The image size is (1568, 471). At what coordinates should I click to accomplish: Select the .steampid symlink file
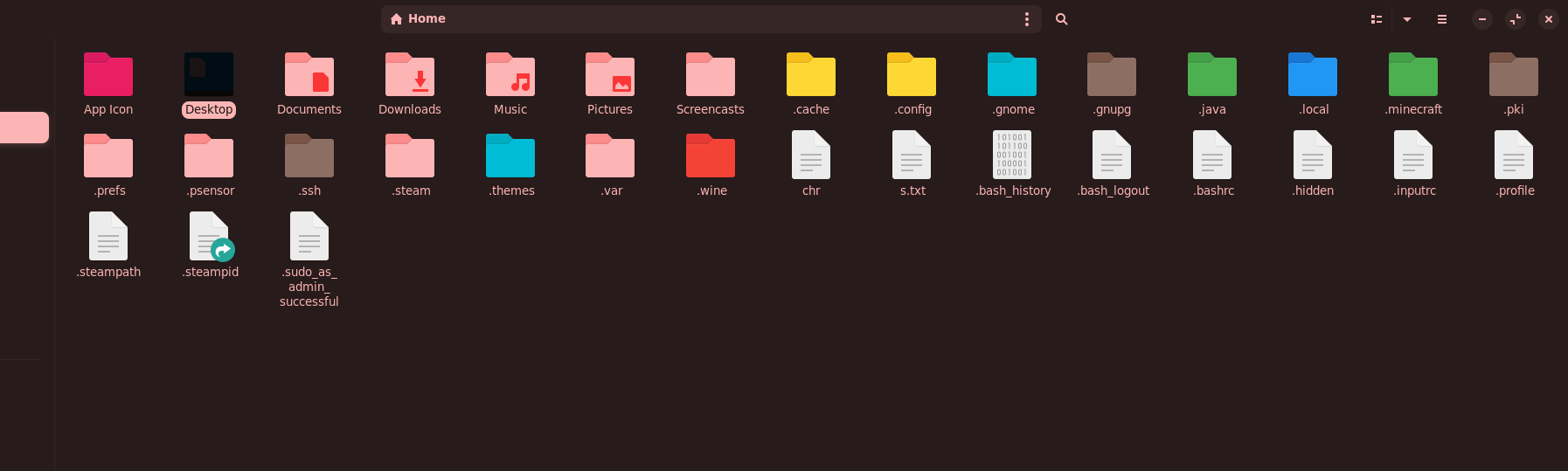pyautogui.click(x=210, y=237)
